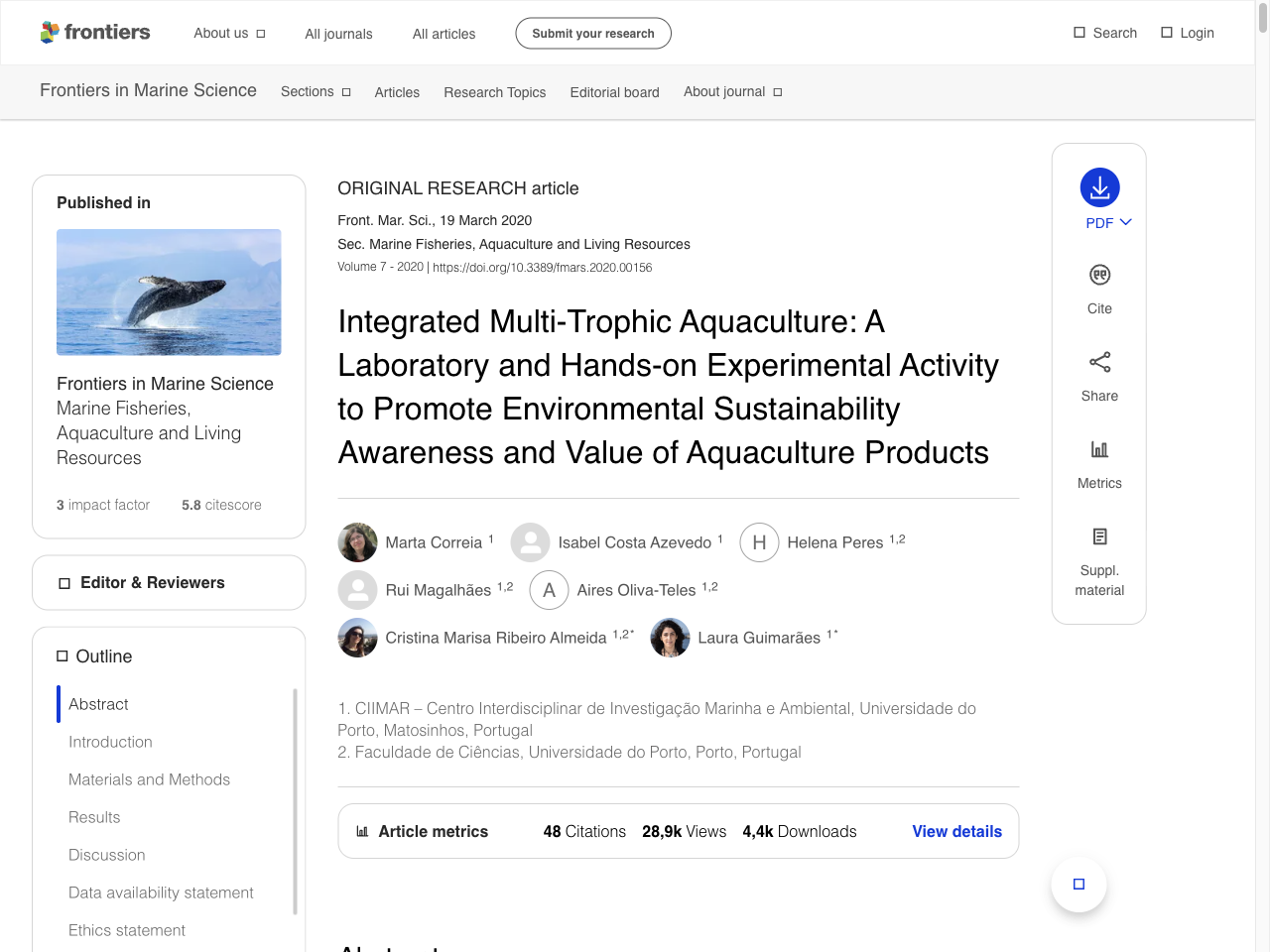The width and height of the screenshot is (1270, 952).
Task: Click the Article metrics bar chart icon
Action: coord(362,831)
